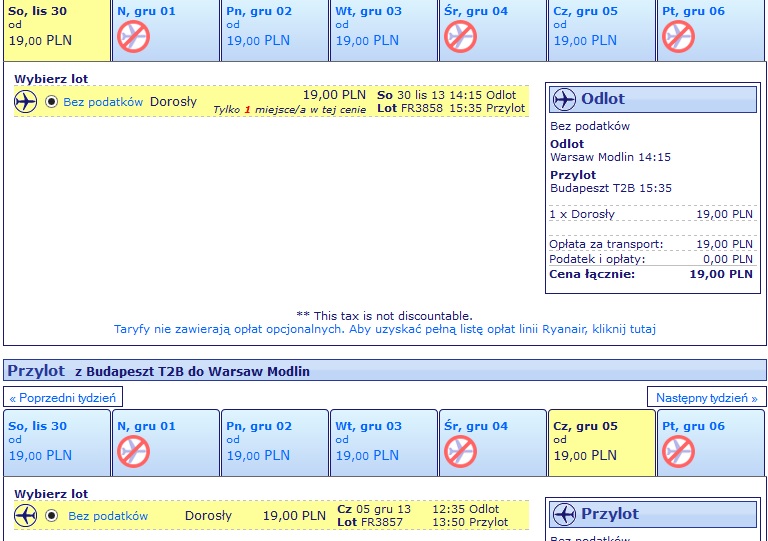Select the Wt, gru 03 outbound date tab
This screenshot has height=541, width=768.
384,30
